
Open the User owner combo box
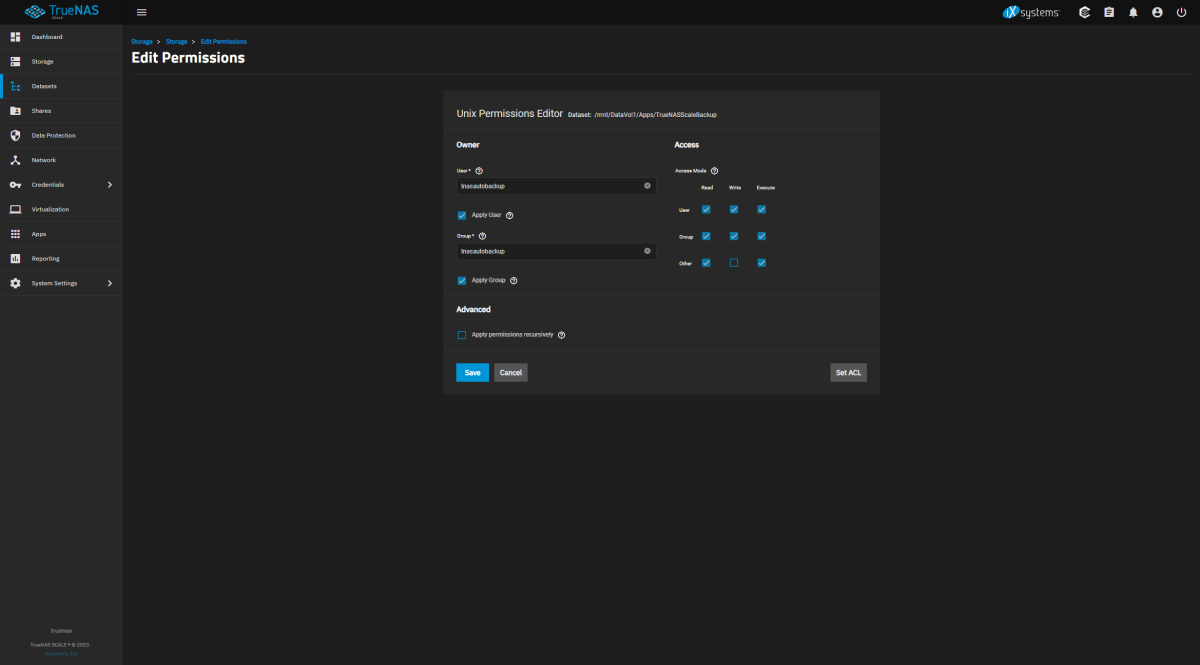556,186
